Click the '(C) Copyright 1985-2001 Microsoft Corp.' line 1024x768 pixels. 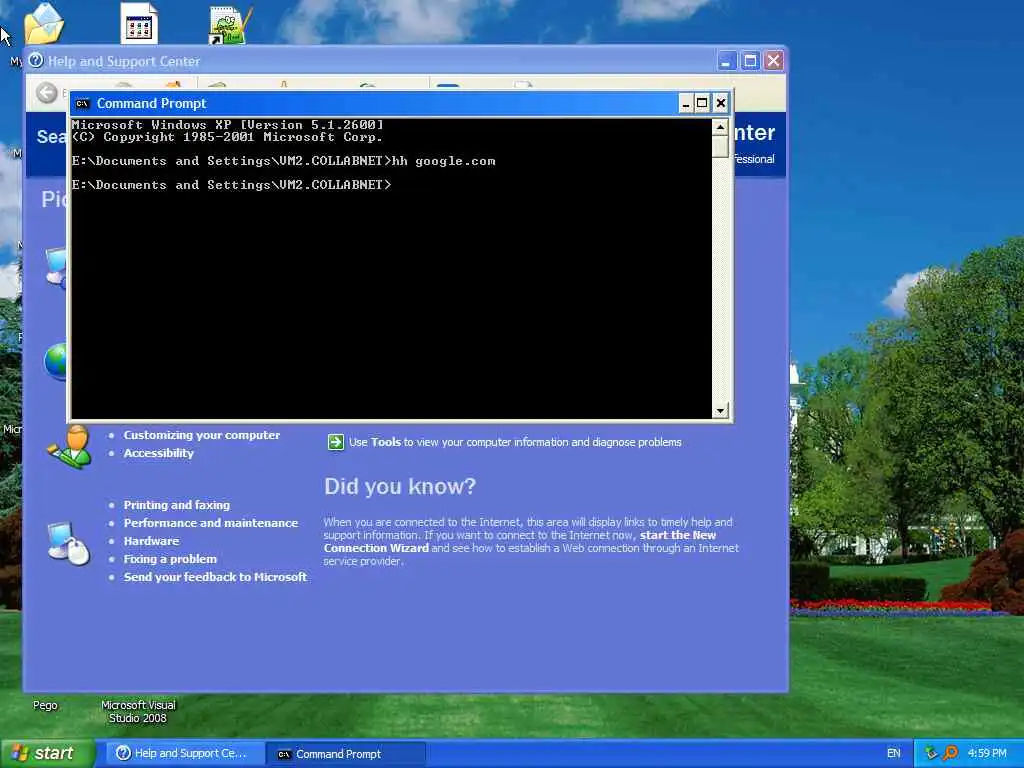click(227, 137)
